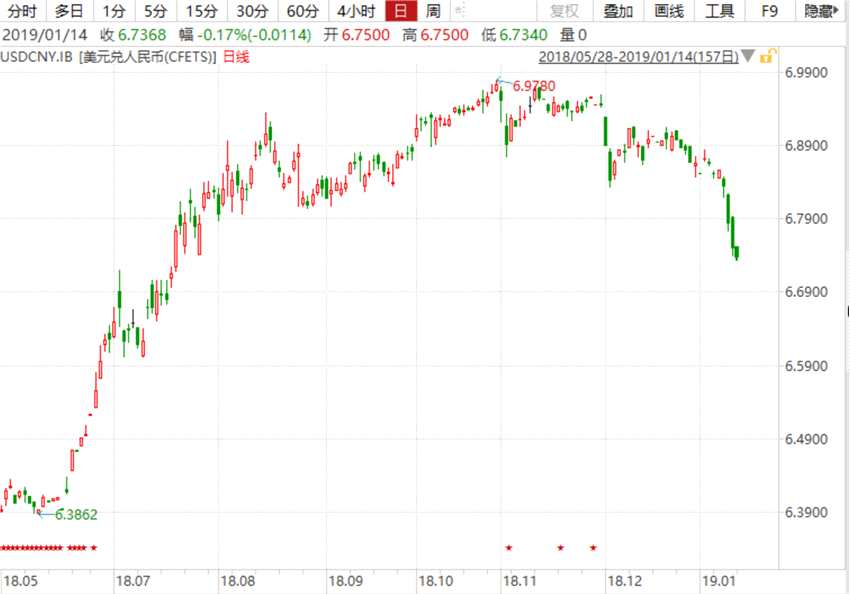This screenshot has height=594, width=850.
Task: Open the date range 2018/05/28-2019/01/14 link
Action: [638, 57]
